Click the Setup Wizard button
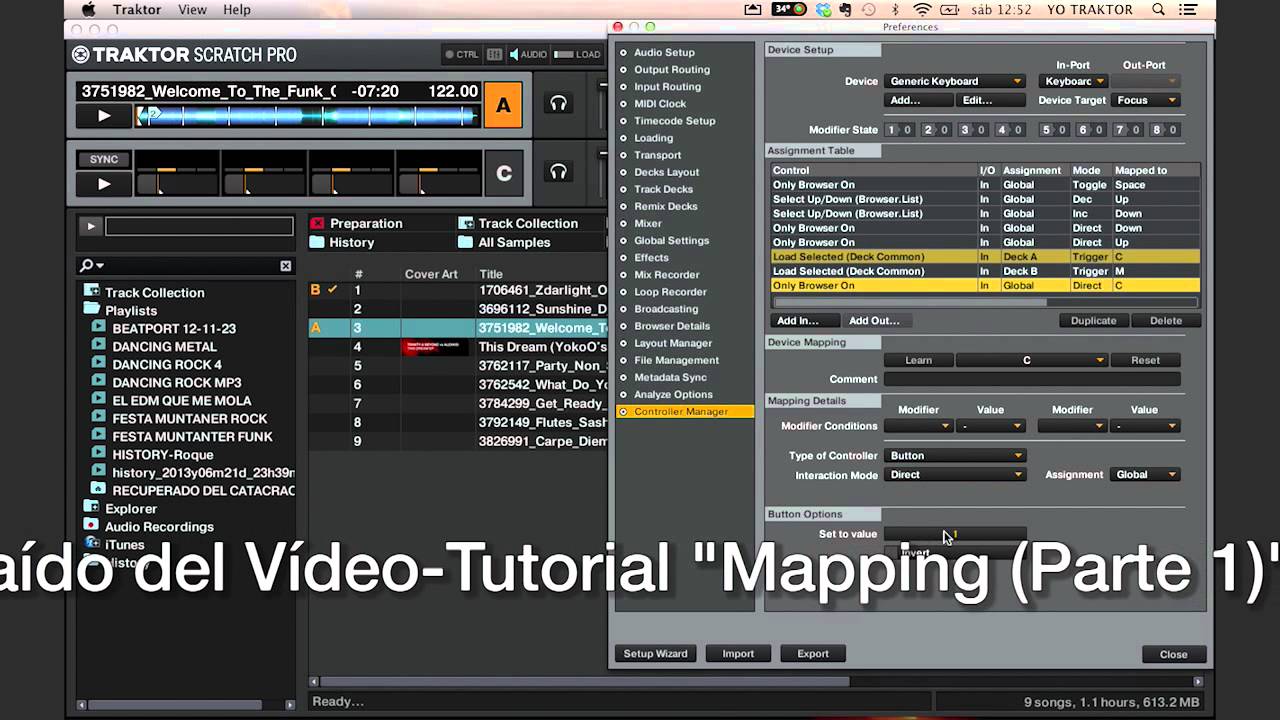This screenshot has width=1280, height=720. (656, 654)
